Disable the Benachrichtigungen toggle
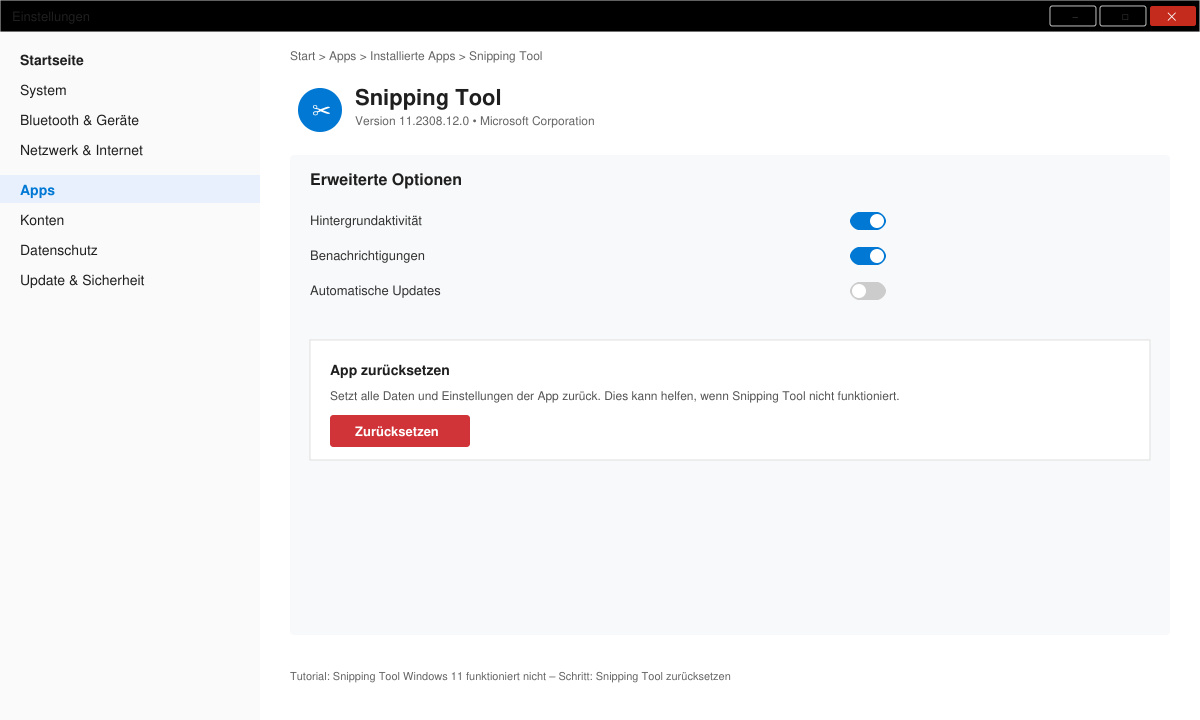1200x720 pixels. click(868, 256)
